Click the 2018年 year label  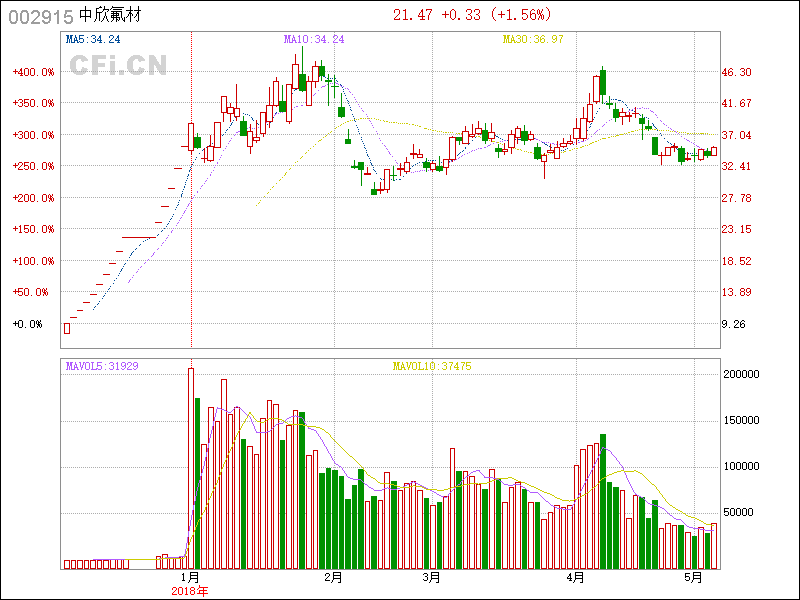pyautogui.click(x=189, y=591)
